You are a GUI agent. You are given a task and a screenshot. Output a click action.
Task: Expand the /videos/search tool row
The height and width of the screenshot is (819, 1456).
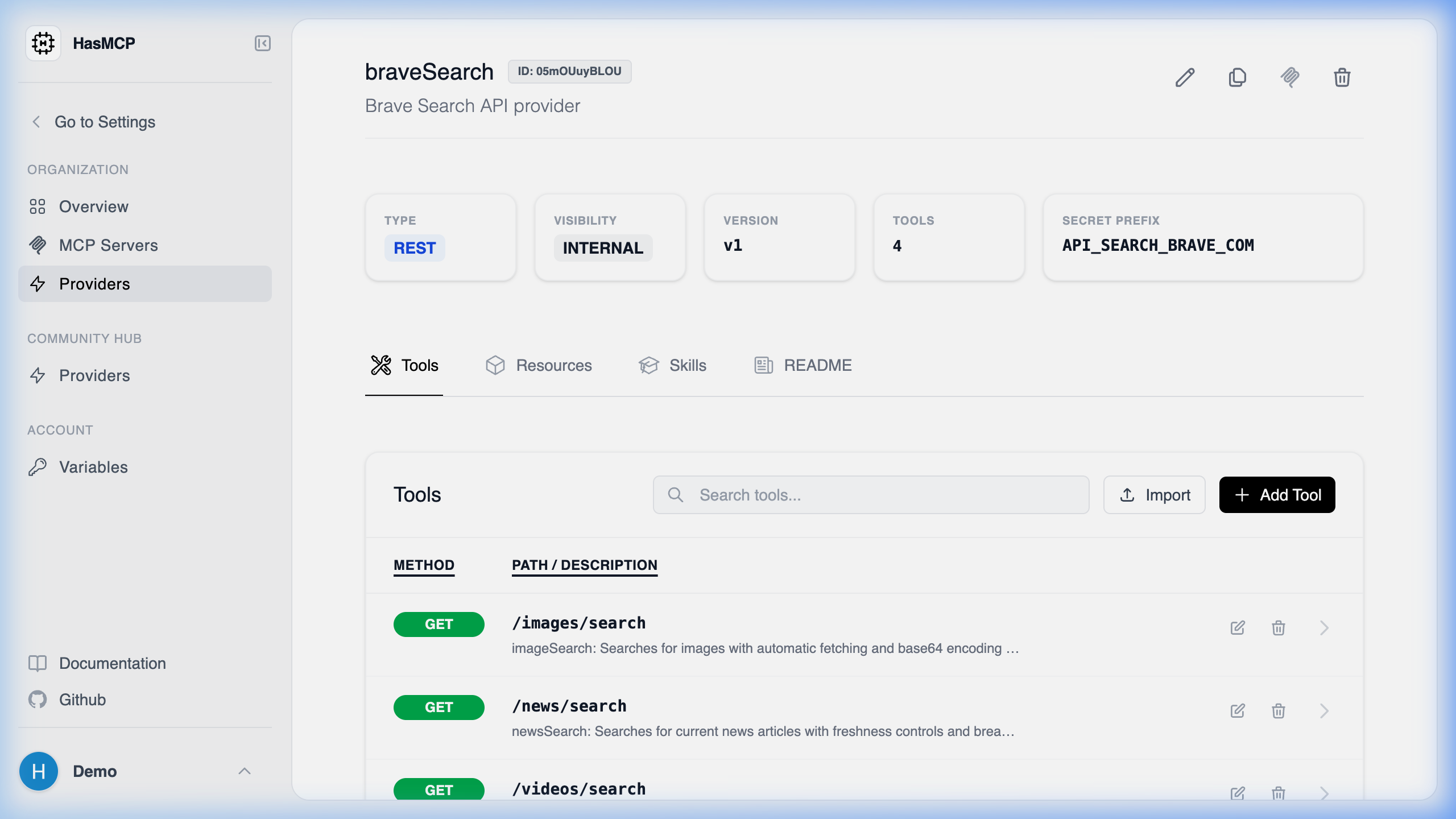click(x=1324, y=793)
